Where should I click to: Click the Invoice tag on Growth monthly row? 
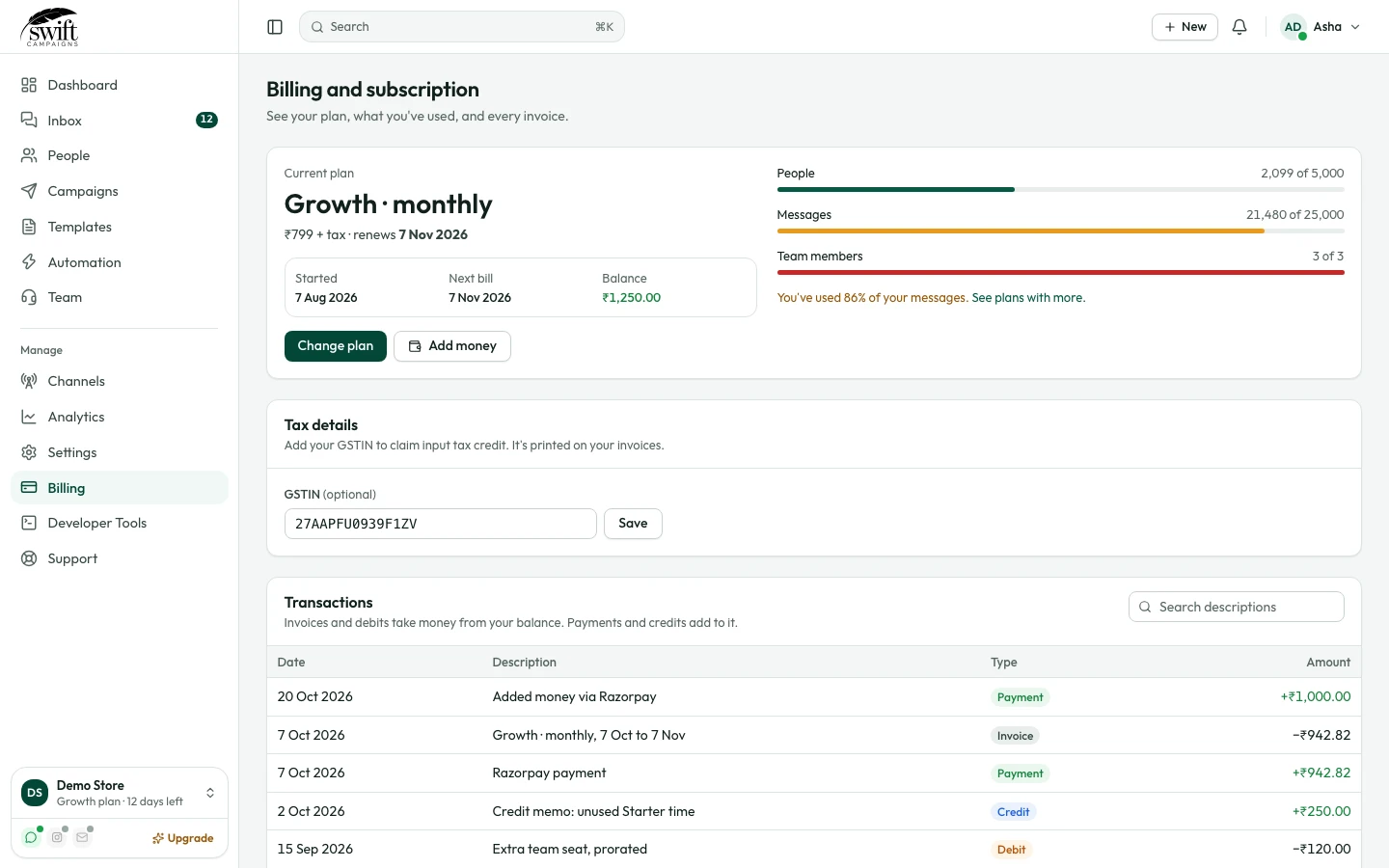coord(1015,736)
